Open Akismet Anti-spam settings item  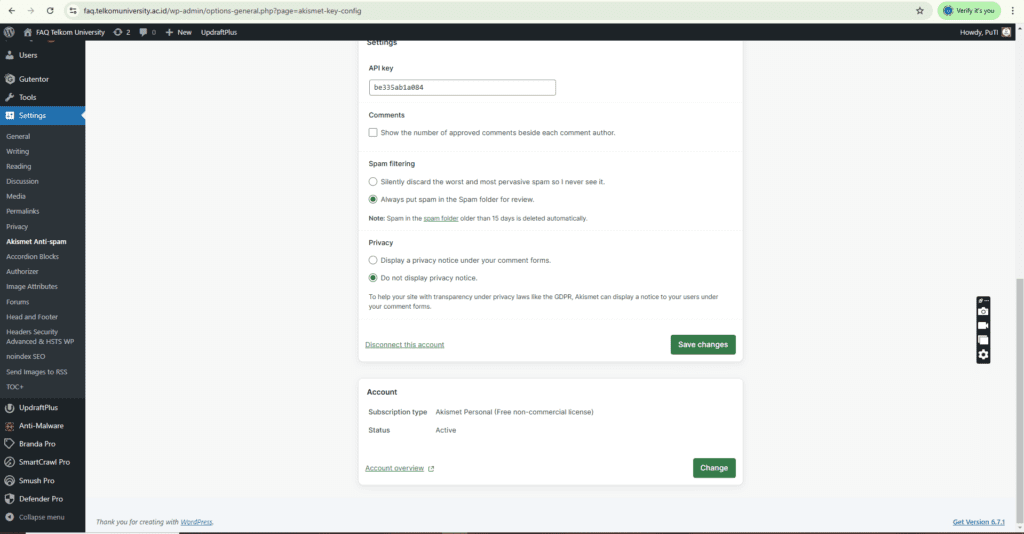pos(37,242)
